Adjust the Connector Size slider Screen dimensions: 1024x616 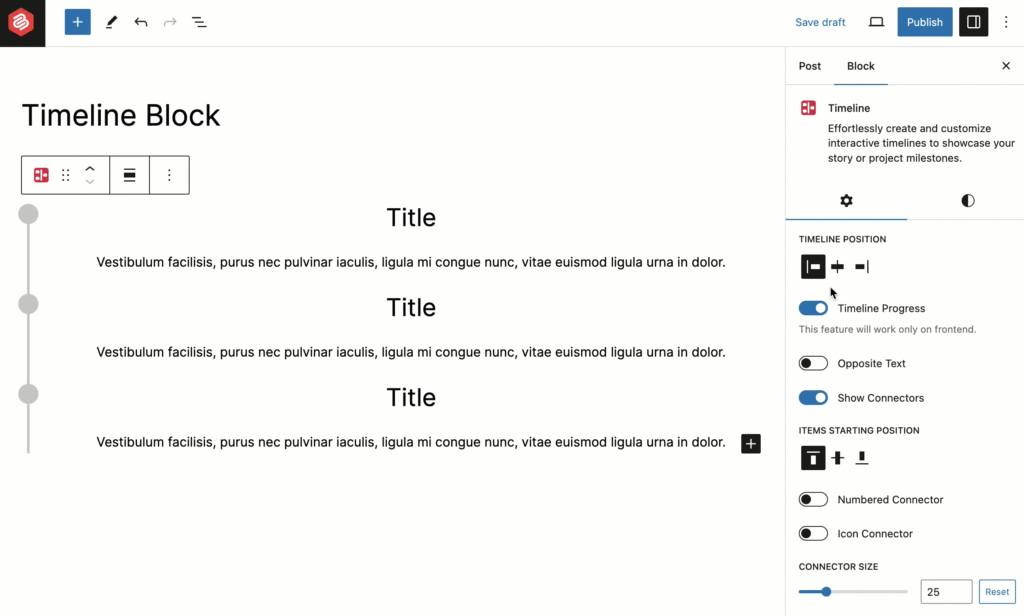[x=825, y=591]
